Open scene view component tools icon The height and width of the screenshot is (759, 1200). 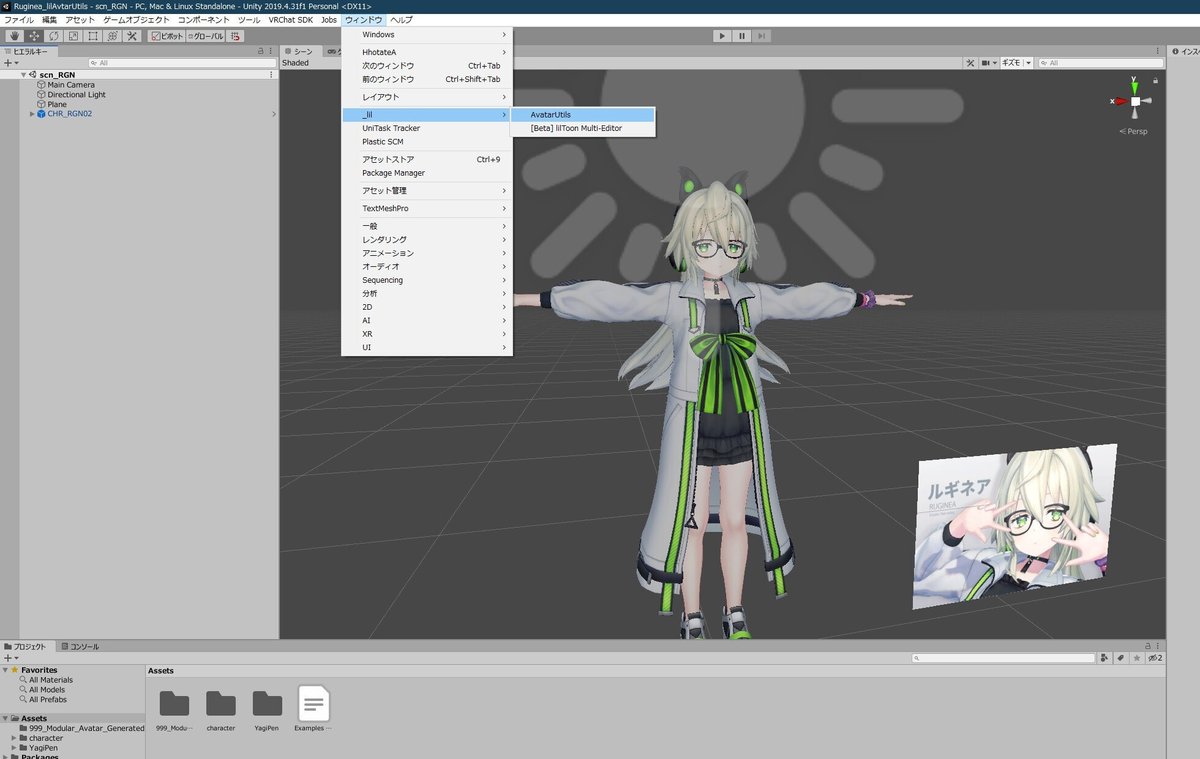click(x=969, y=62)
